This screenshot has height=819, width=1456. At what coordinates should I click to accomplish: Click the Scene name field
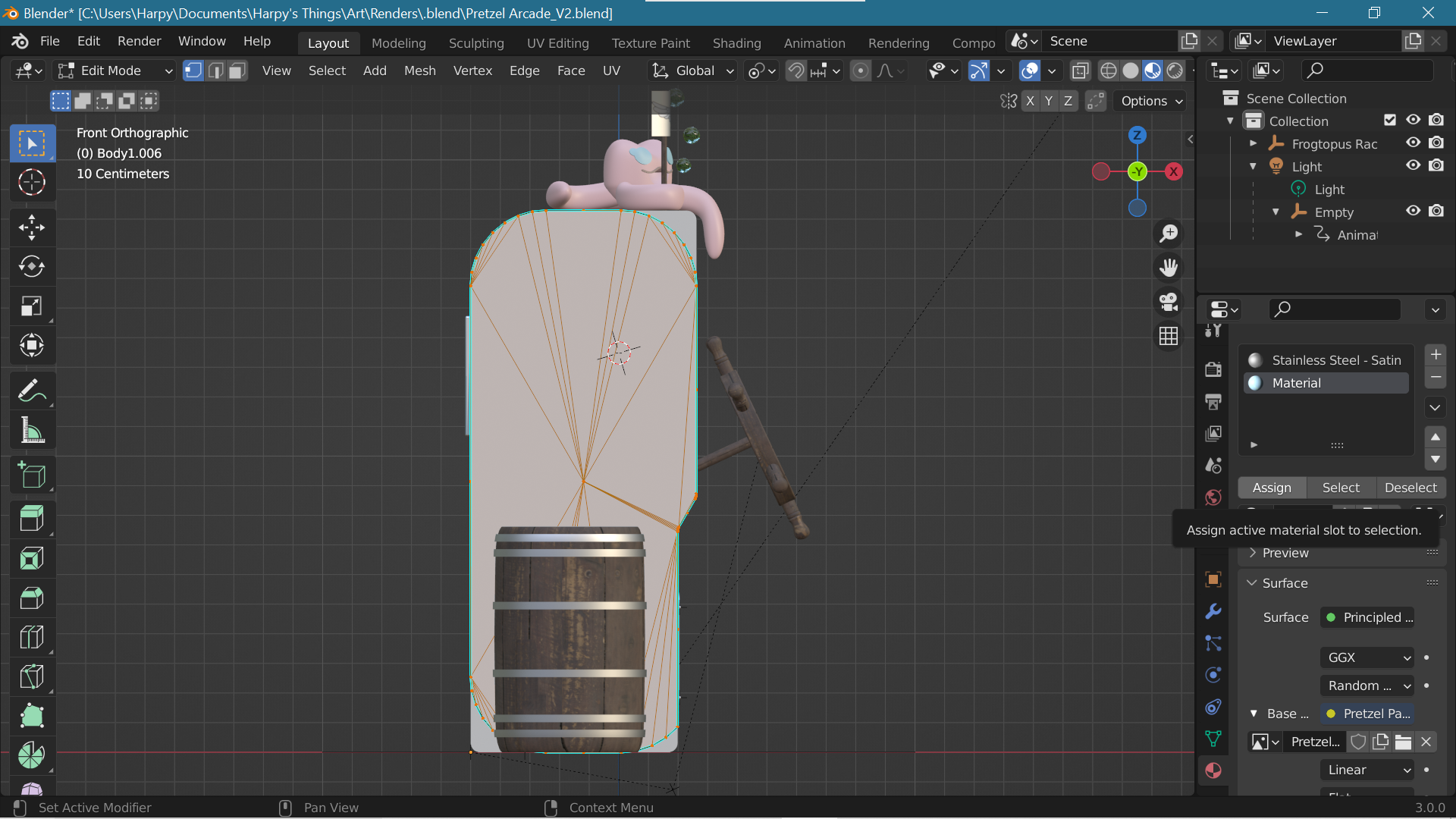tap(1109, 41)
